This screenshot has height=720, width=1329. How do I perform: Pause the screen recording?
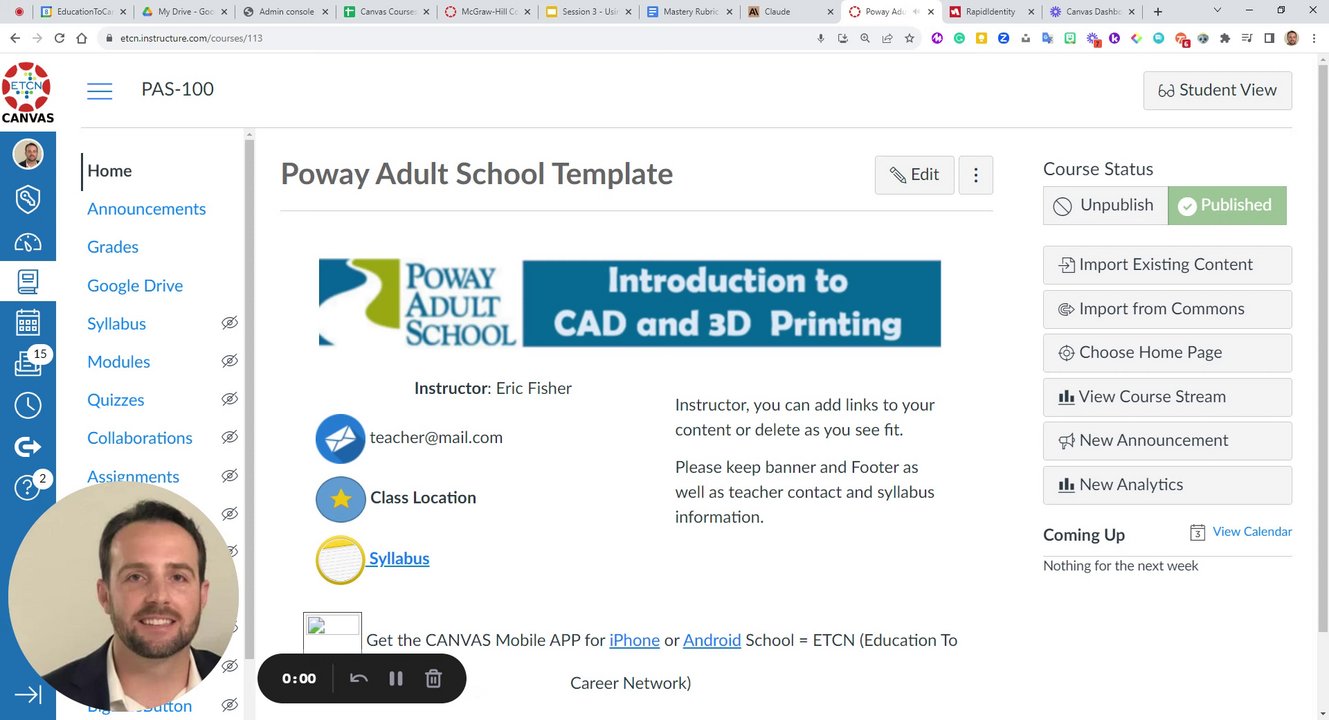pos(396,678)
